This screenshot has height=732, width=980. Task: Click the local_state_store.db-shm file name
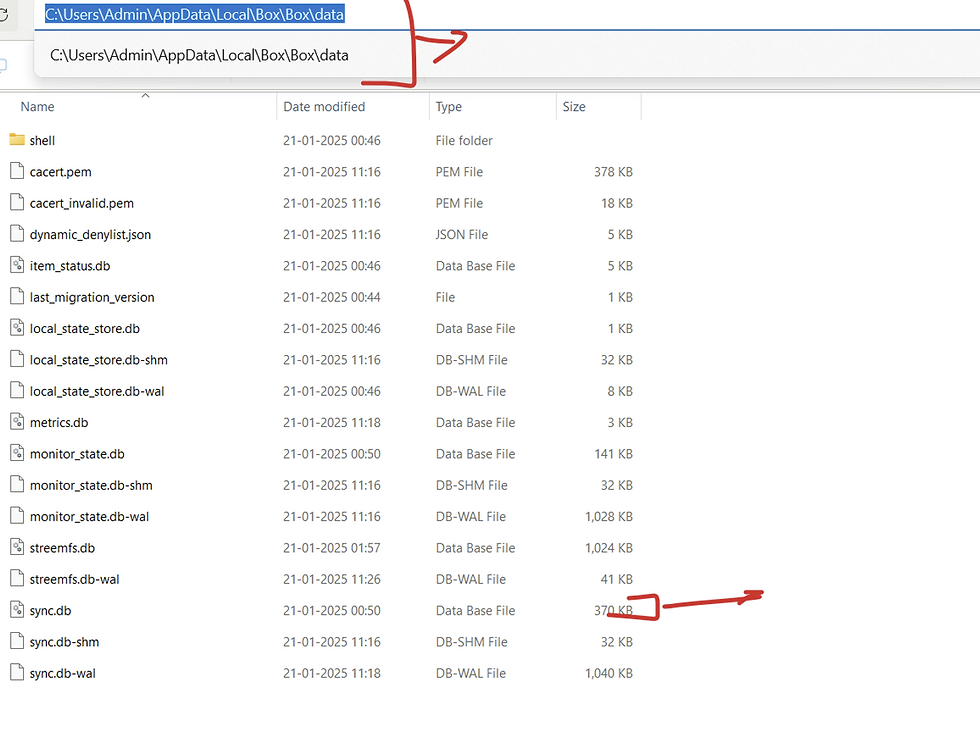pos(98,360)
